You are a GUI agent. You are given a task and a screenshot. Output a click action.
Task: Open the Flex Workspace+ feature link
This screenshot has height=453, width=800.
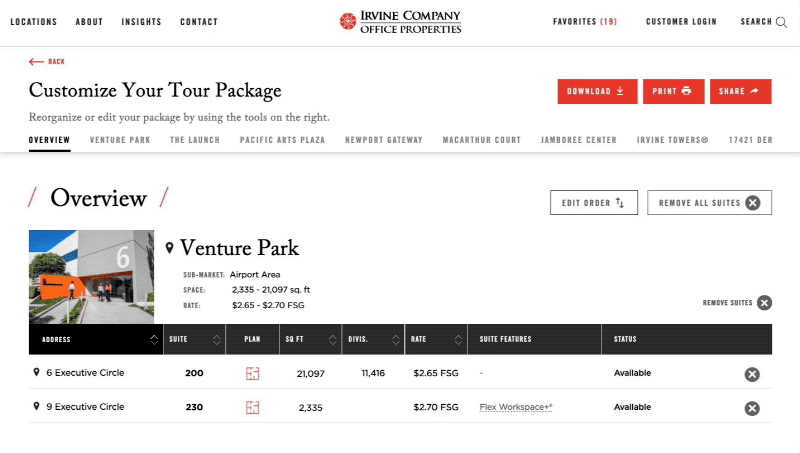pyautogui.click(x=516, y=407)
